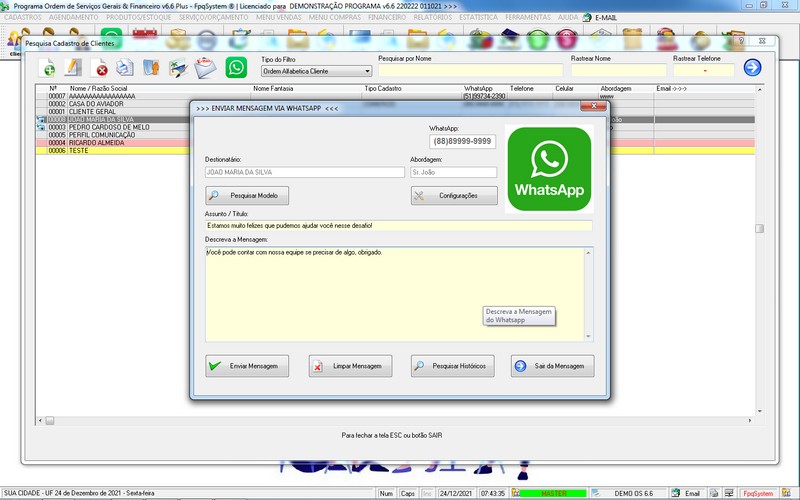Click the Enviar Mensagem button
Image resolution: width=800 pixels, height=500 pixels.
pos(247,366)
